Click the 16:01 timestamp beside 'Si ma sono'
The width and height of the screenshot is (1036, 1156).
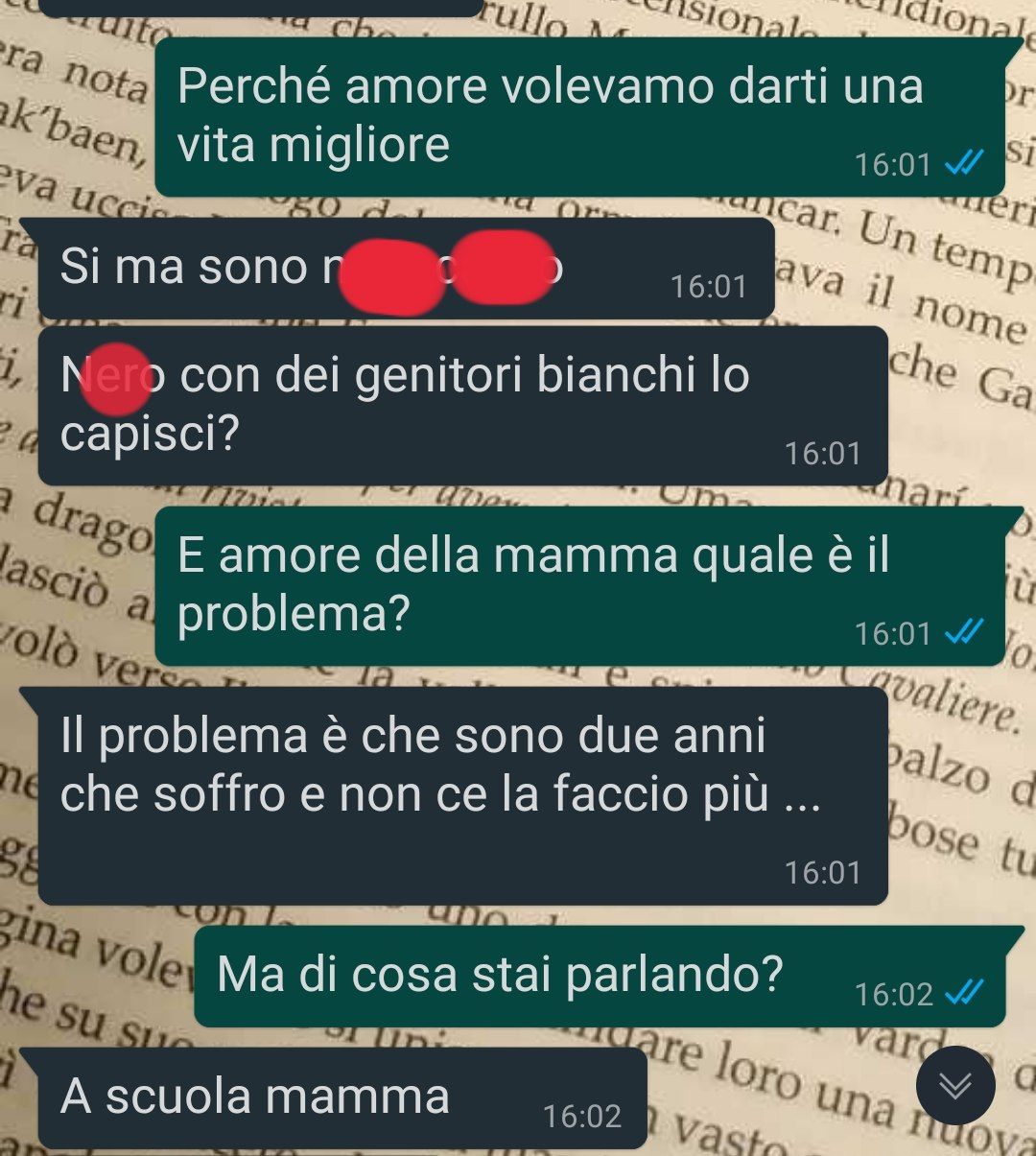tap(708, 286)
